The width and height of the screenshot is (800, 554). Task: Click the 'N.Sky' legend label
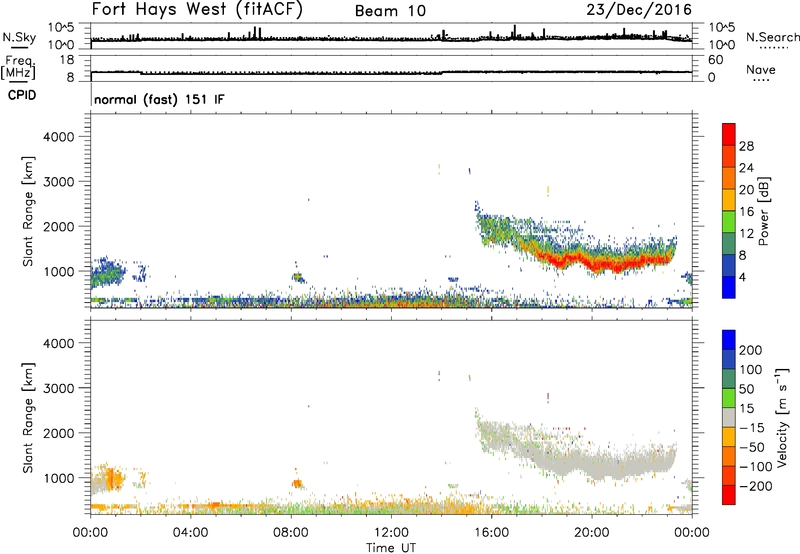(x=19, y=37)
